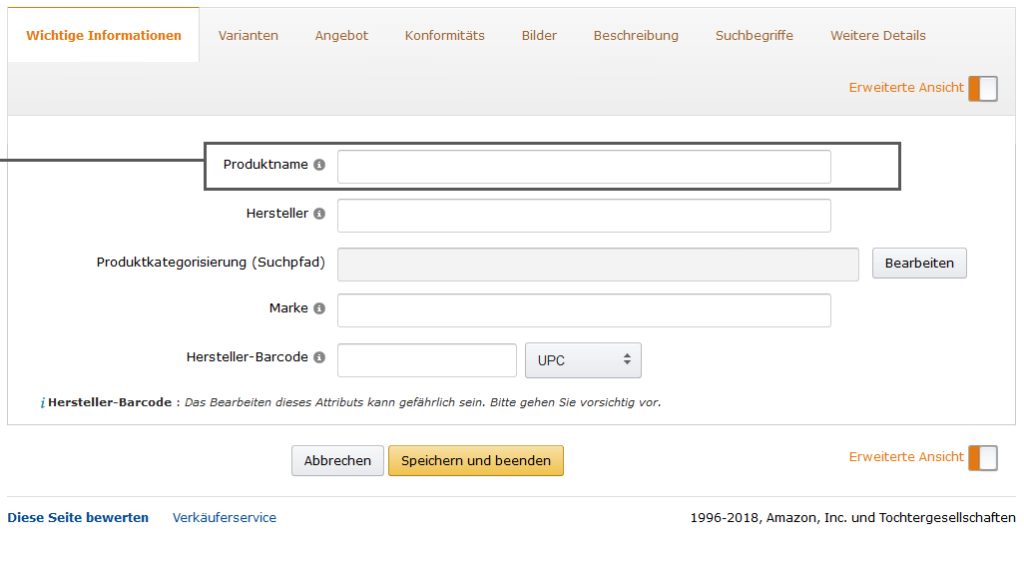Toggle the bottom Erweiterte Ansicht switch
This screenshot has width=1024, height=571.
[982, 457]
